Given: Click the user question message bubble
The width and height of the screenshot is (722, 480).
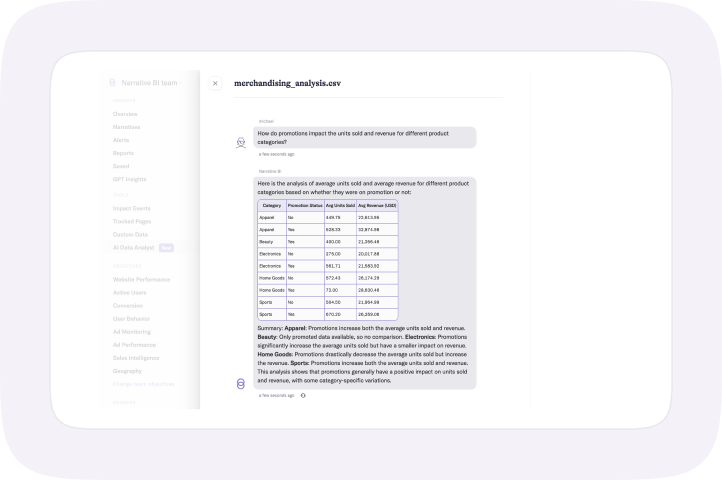Looking at the screenshot, I should click(x=364, y=138).
